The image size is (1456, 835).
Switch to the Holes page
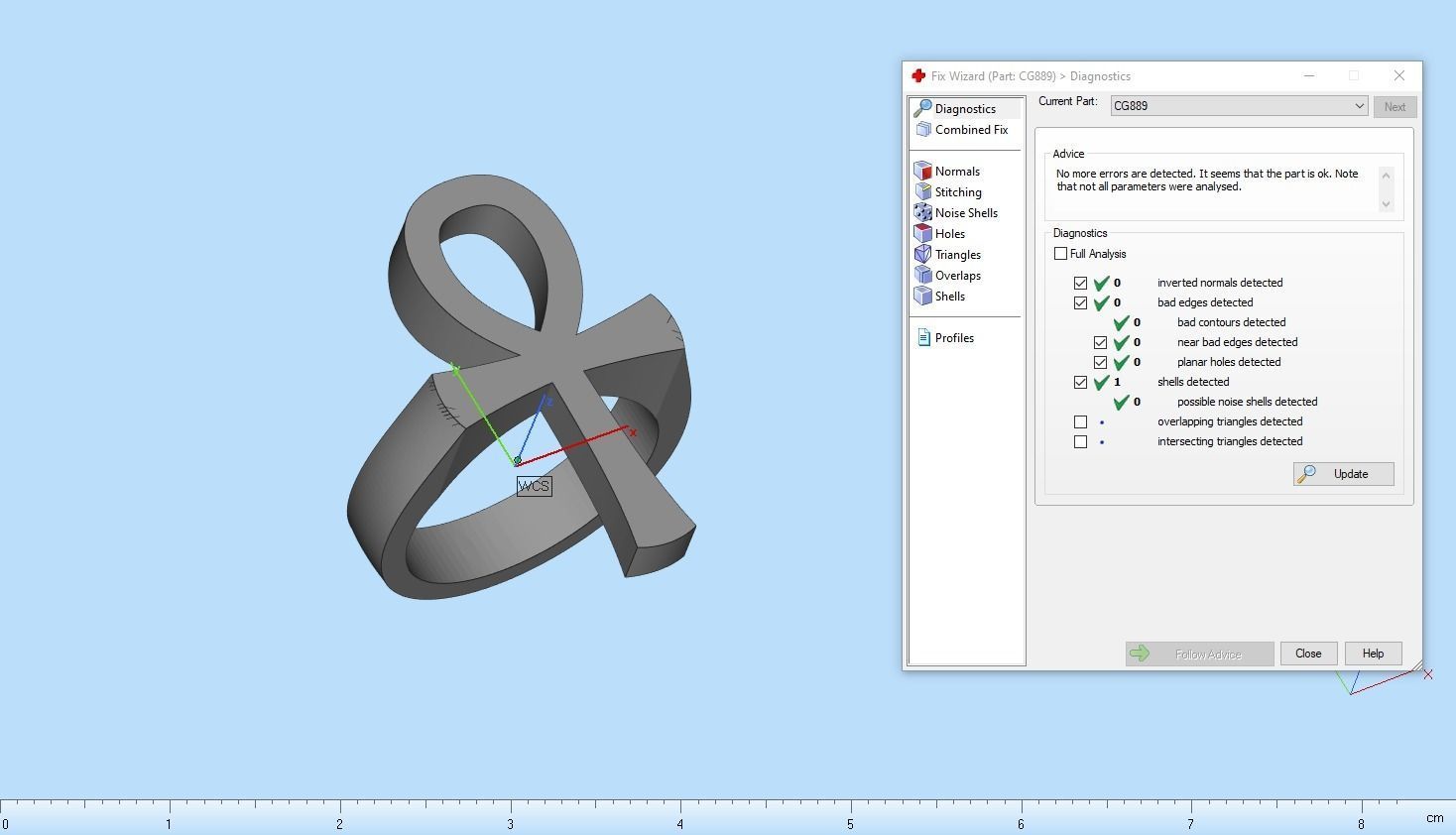(x=949, y=234)
